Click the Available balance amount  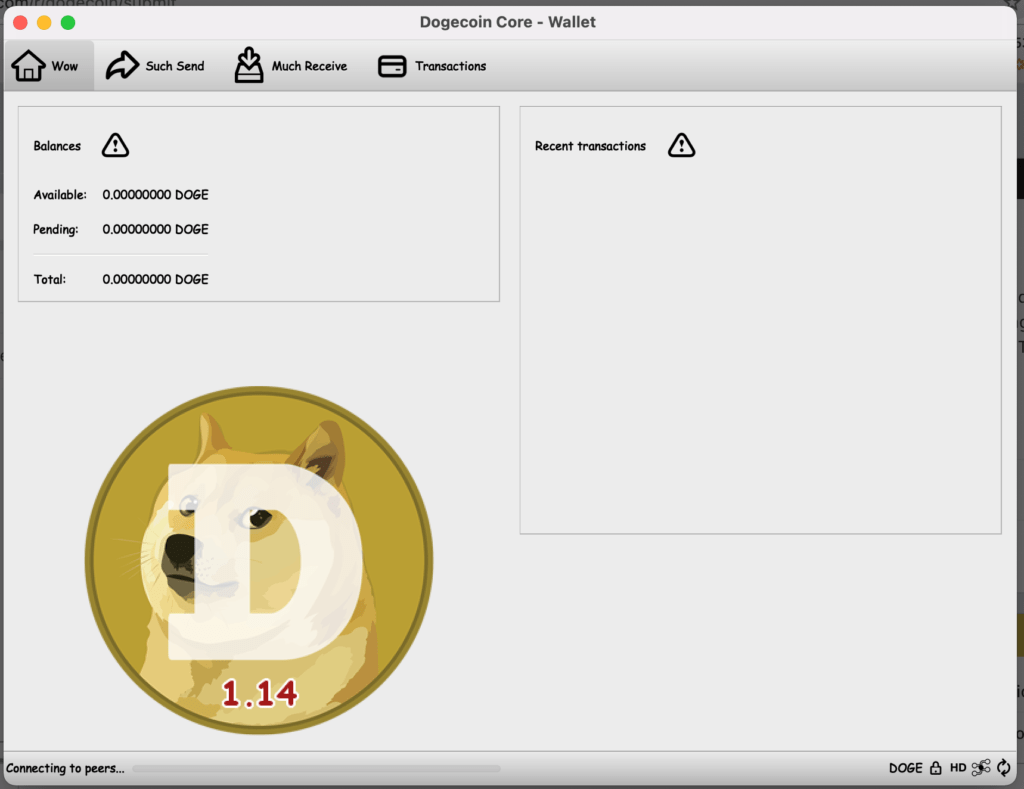click(x=155, y=195)
